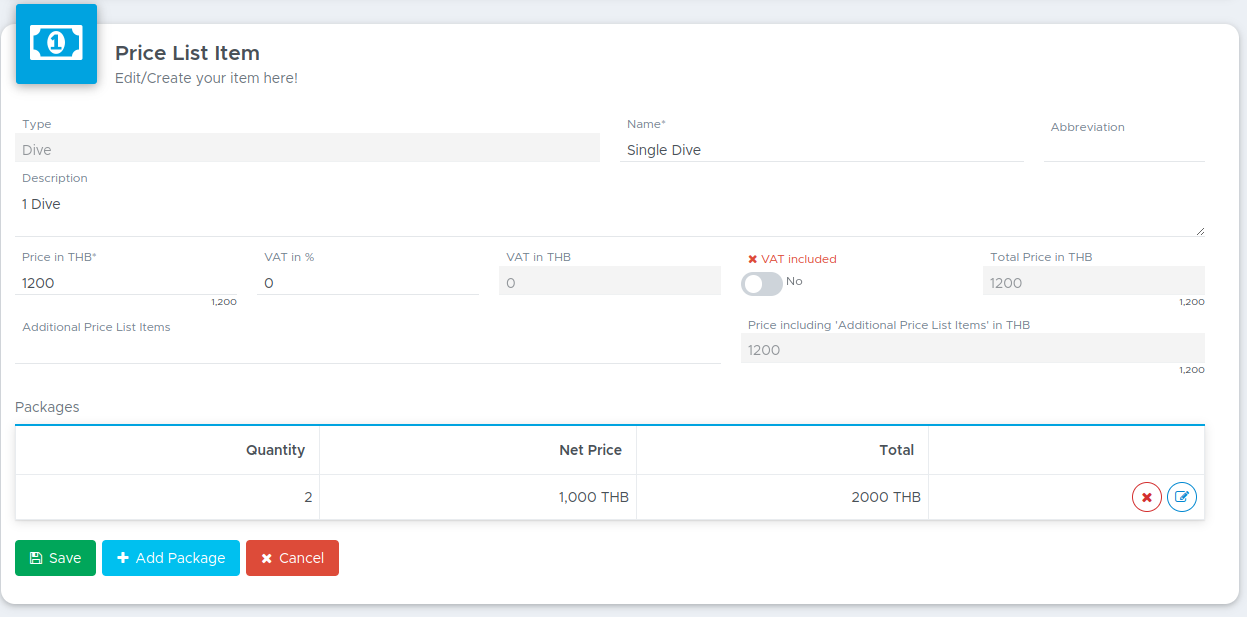Click the VAT in THB field
Viewport: 1247px width, 617px height.
[x=610, y=281]
